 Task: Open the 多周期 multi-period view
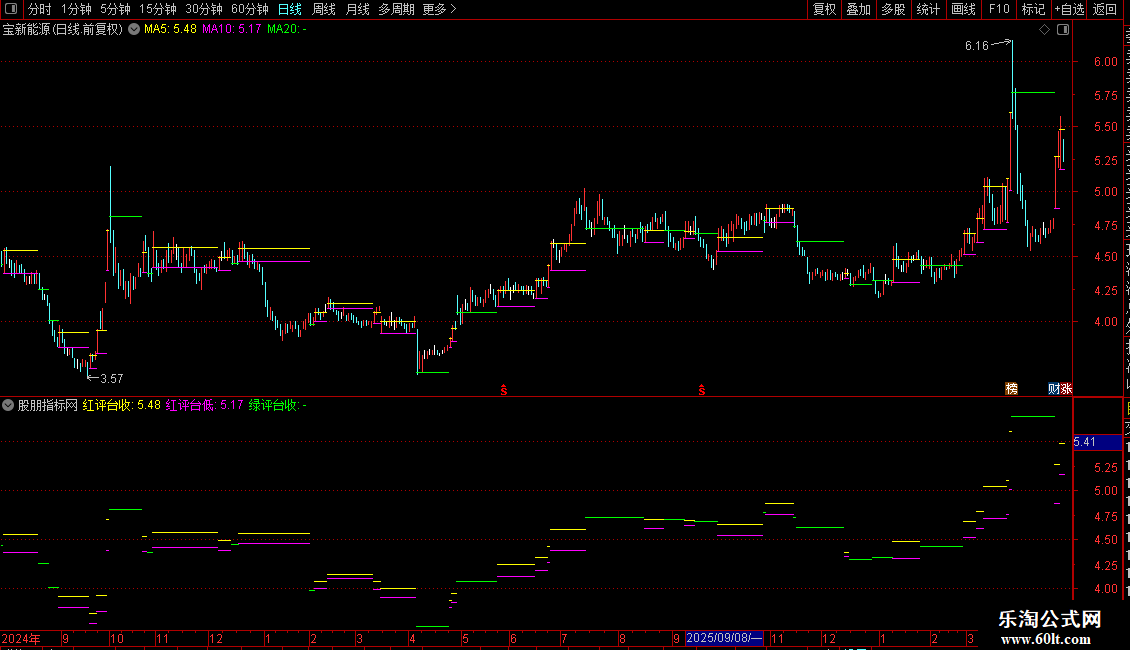(x=396, y=9)
